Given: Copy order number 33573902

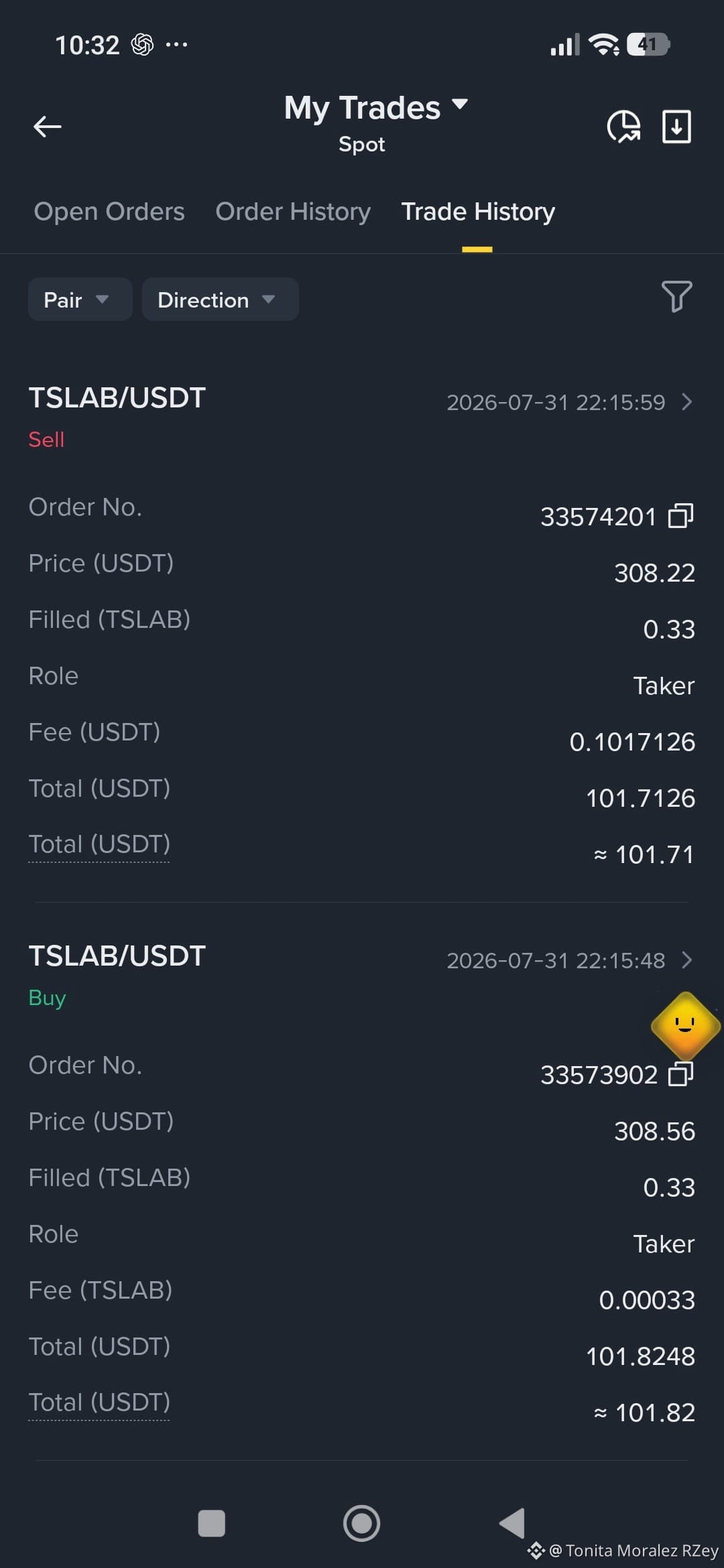Looking at the screenshot, I should tap(680, 1074).
